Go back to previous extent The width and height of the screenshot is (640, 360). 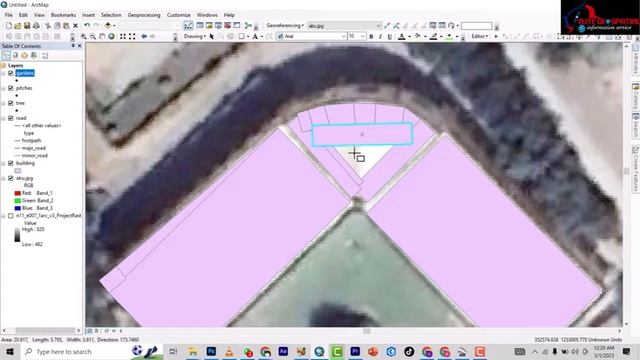(144, 36)
